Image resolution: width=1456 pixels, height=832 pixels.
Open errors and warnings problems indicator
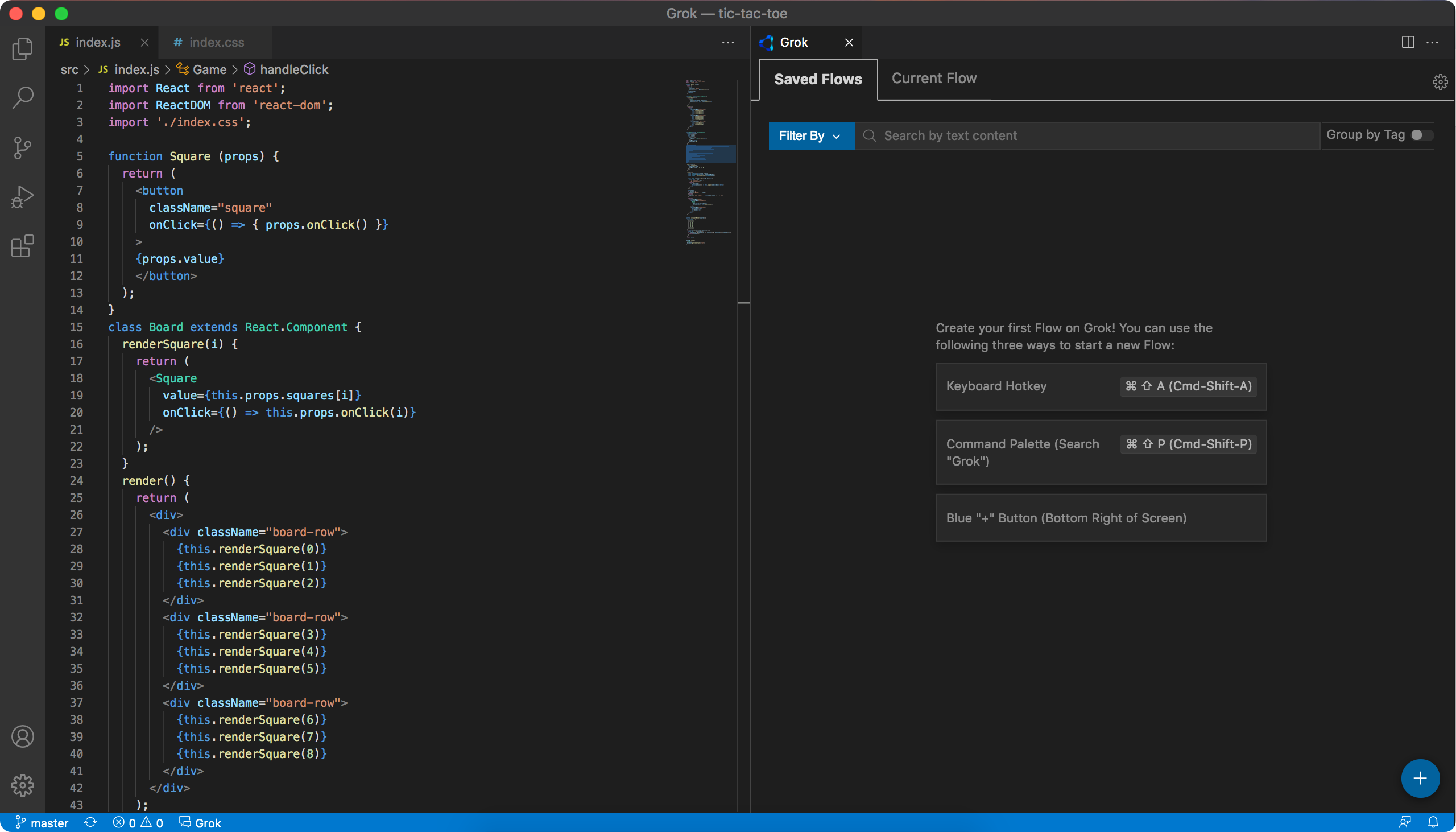tap(138, 823)
